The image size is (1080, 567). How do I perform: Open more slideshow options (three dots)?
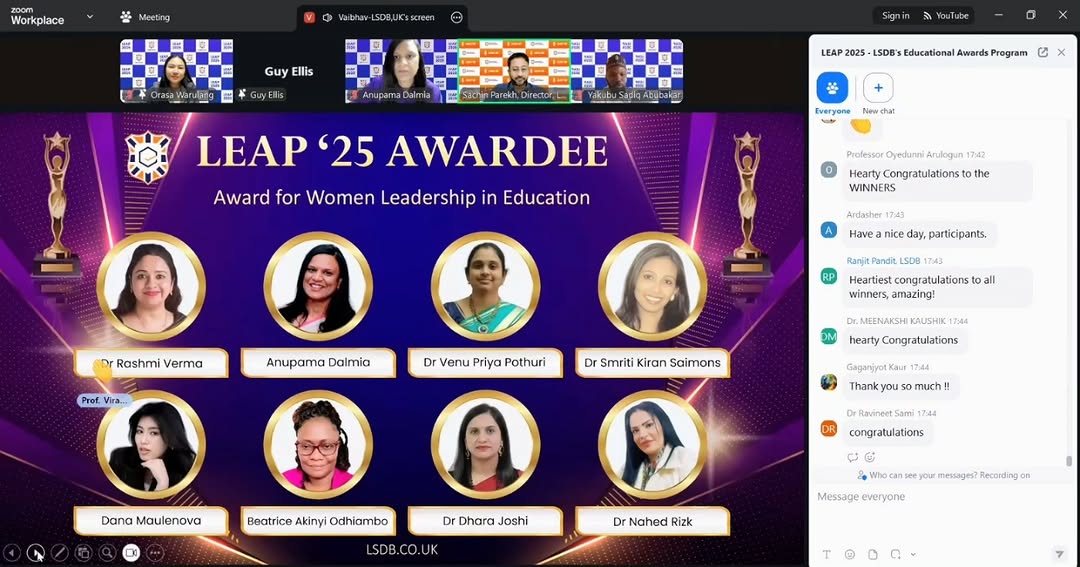155,552
